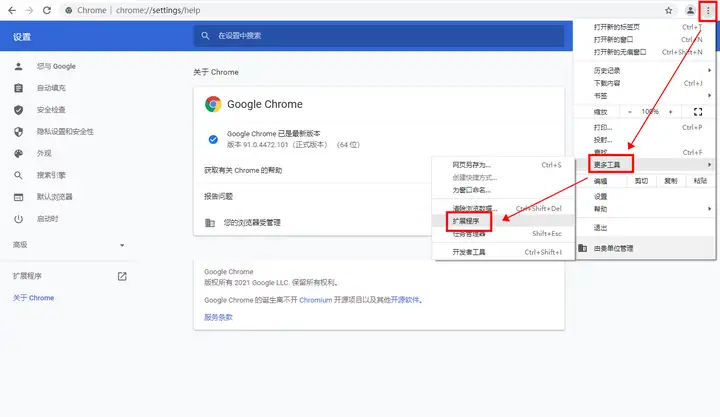Click the shield icon for 隐私设置和安全性
Screen dimensions: 720x417
18,132
